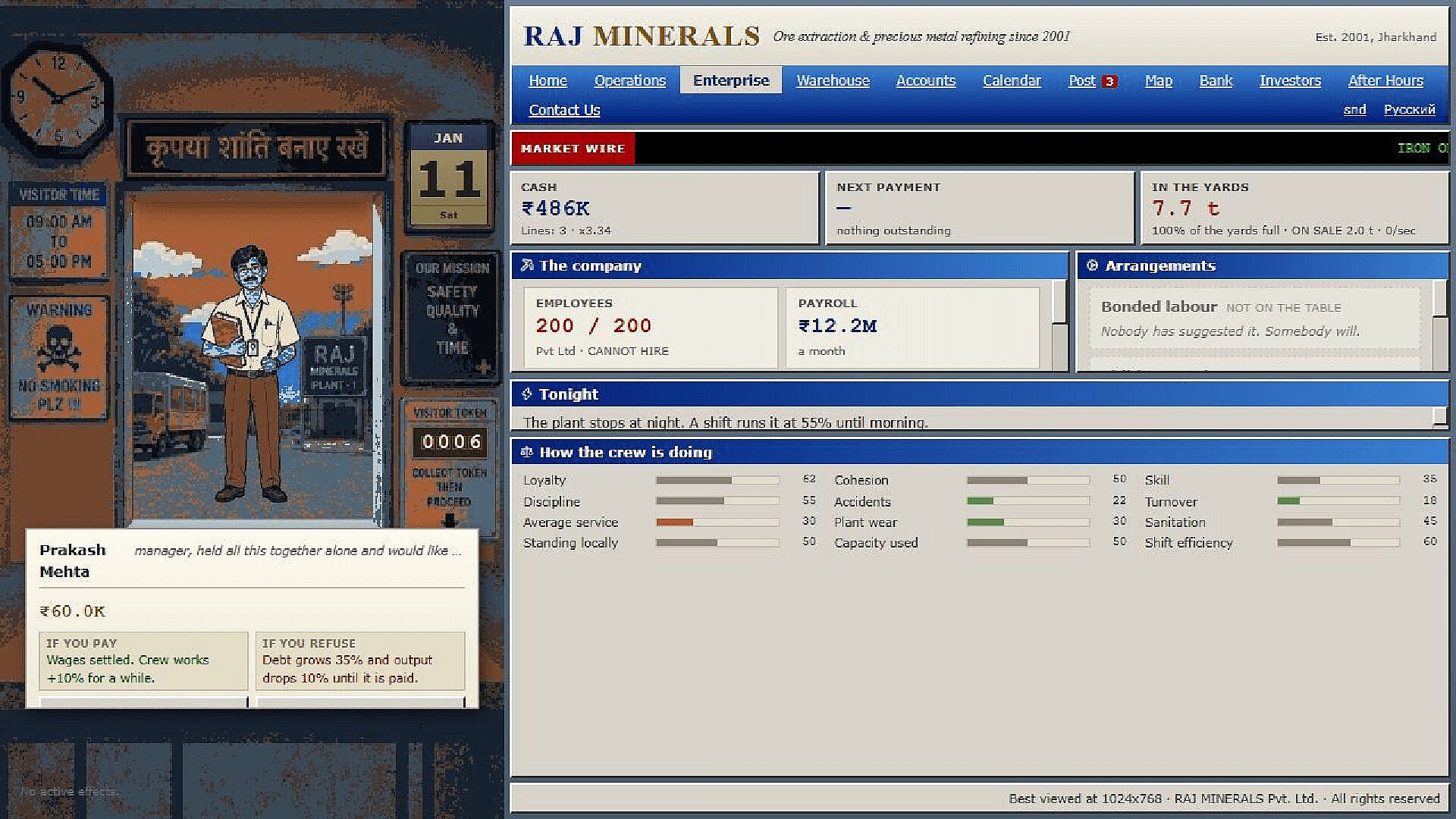1456x819 pixels.
Task: Click the Arrangements panel header icon
Action: 1092,265
